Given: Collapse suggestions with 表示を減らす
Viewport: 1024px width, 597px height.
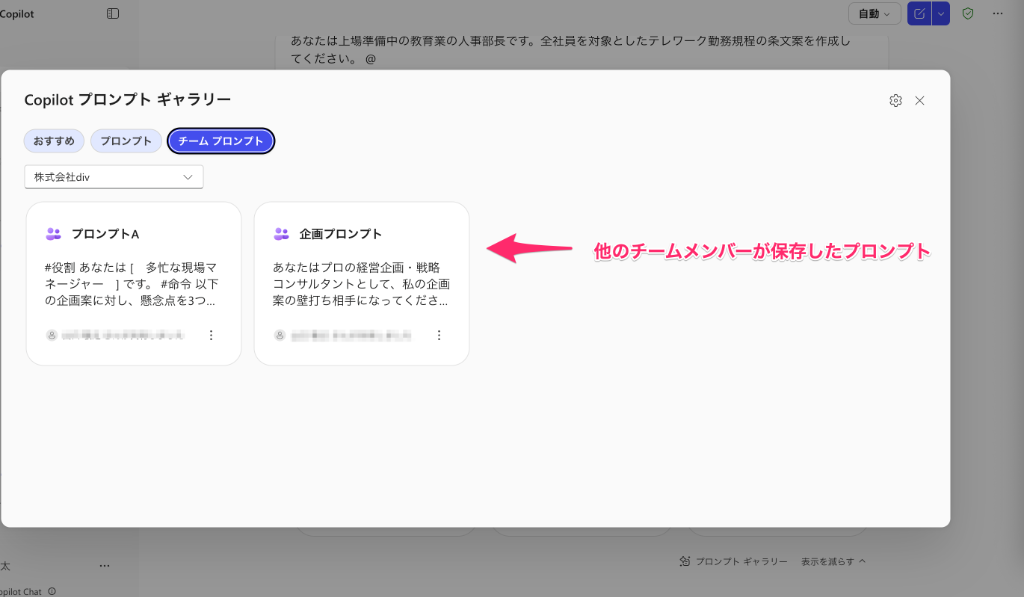Looking at the screenshot, I should [x=833, y=562].
